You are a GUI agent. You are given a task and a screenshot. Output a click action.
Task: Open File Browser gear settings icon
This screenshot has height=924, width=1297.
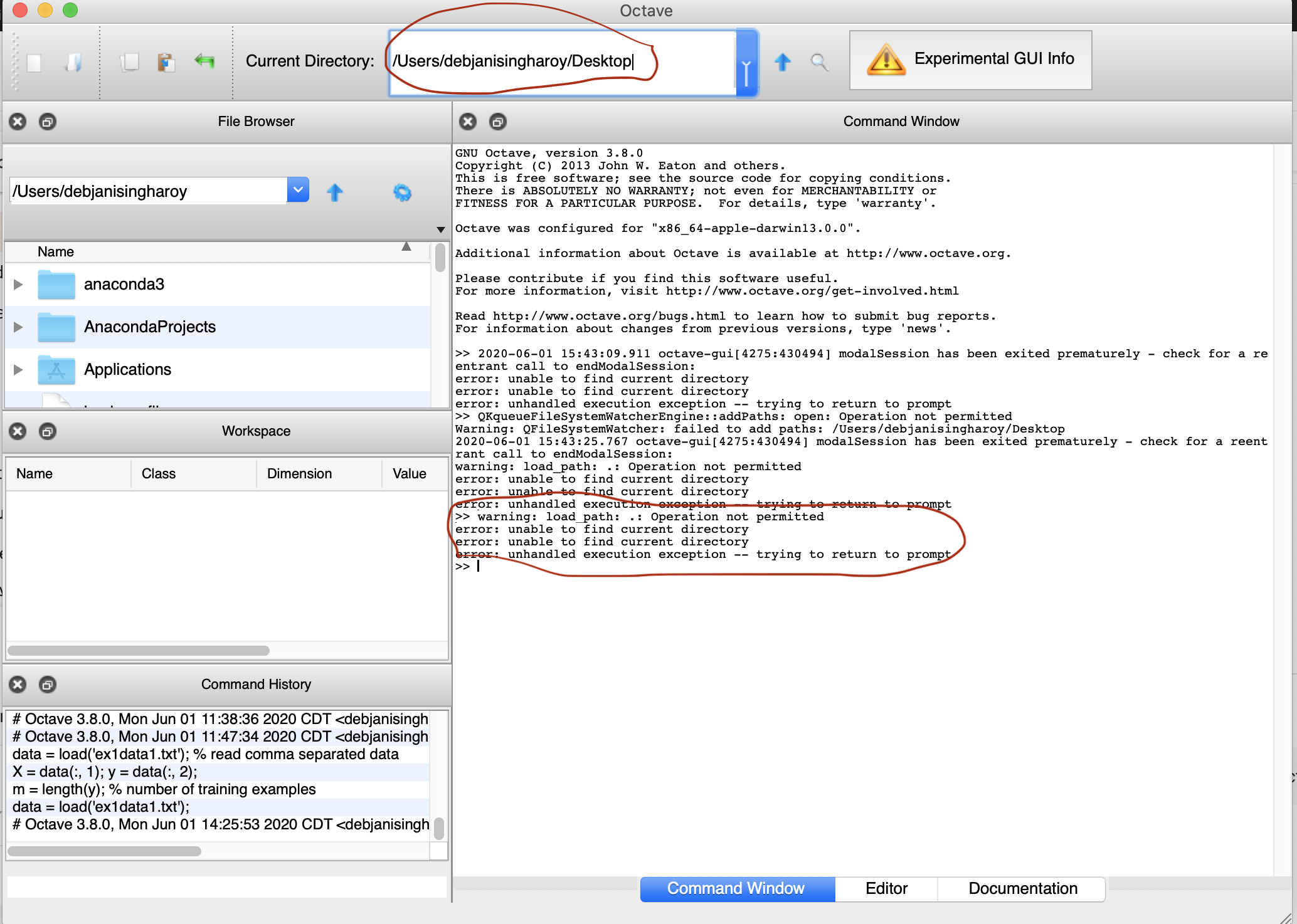point(402,192)
